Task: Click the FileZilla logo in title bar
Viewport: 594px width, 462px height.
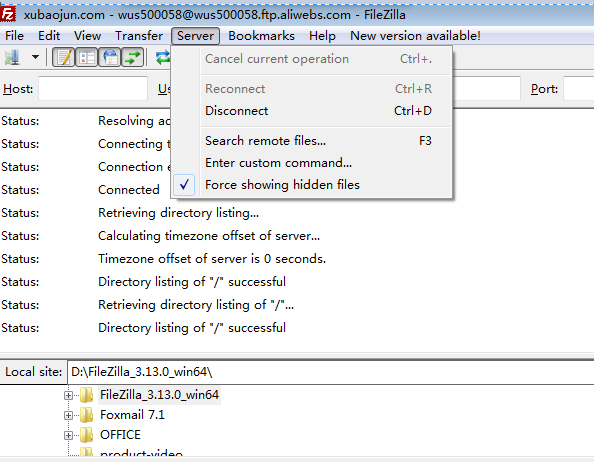Action: pyautogui.click(x=8, y=14)
